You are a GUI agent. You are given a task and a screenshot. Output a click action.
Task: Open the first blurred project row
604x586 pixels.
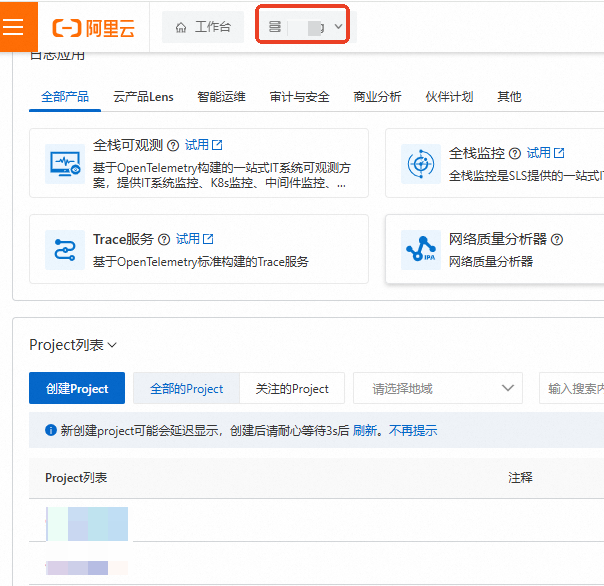tap(87, 524)
